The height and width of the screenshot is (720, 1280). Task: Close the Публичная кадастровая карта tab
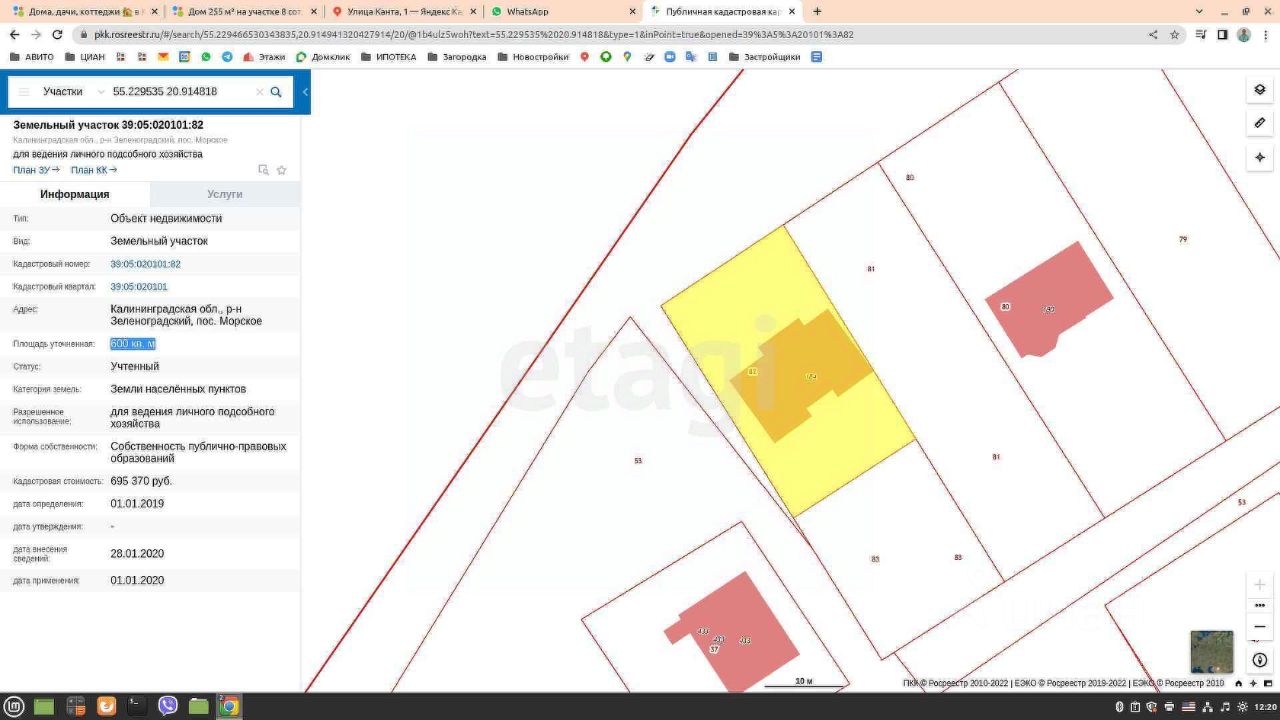[792, 12]
